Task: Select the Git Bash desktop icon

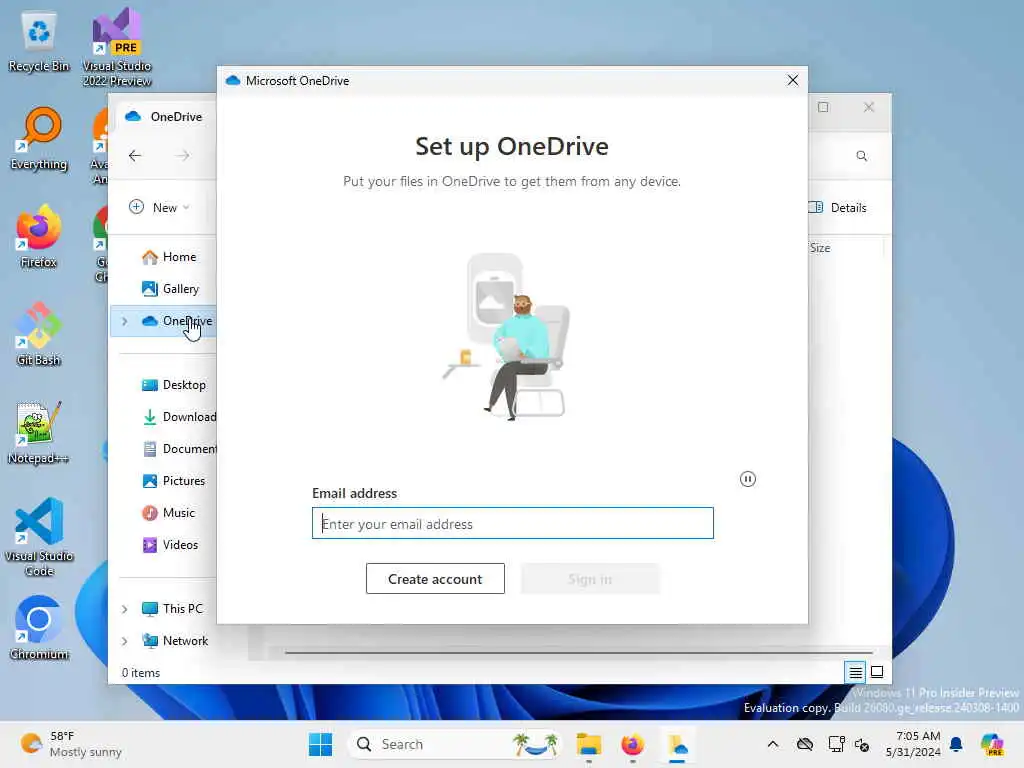Action: tap(39, 334)
